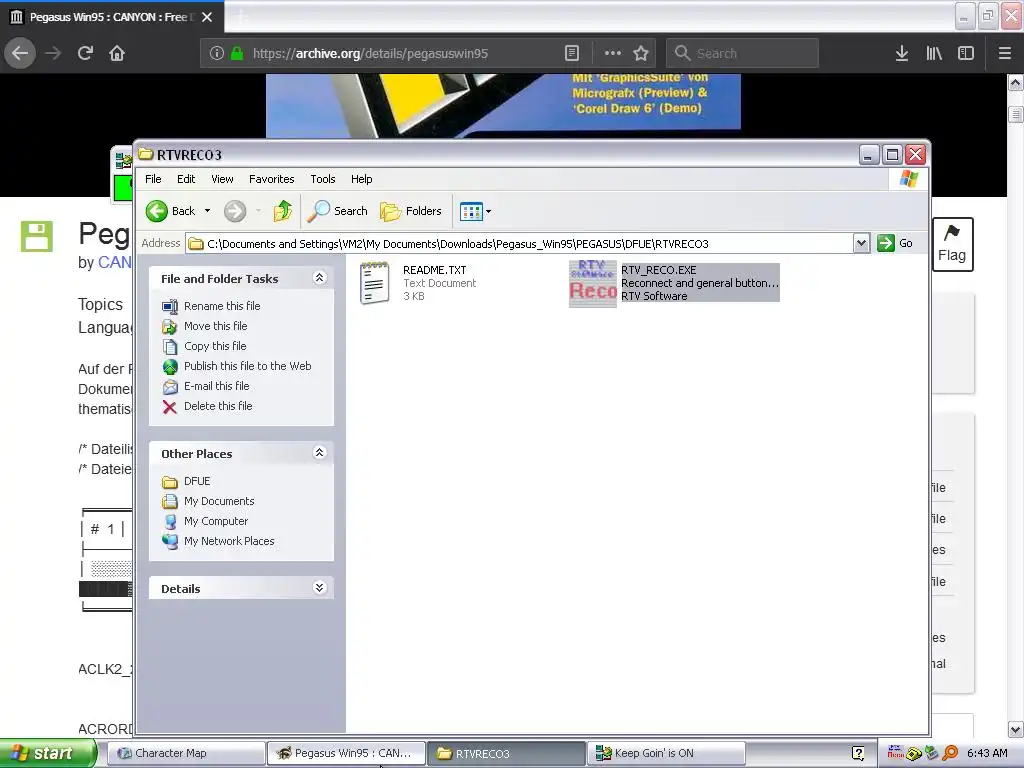The image size is (1024, 768).
Task: Switch to Keep Goin' is ON taskbar button
Action: pyautogui.click(x=667, y=753)
